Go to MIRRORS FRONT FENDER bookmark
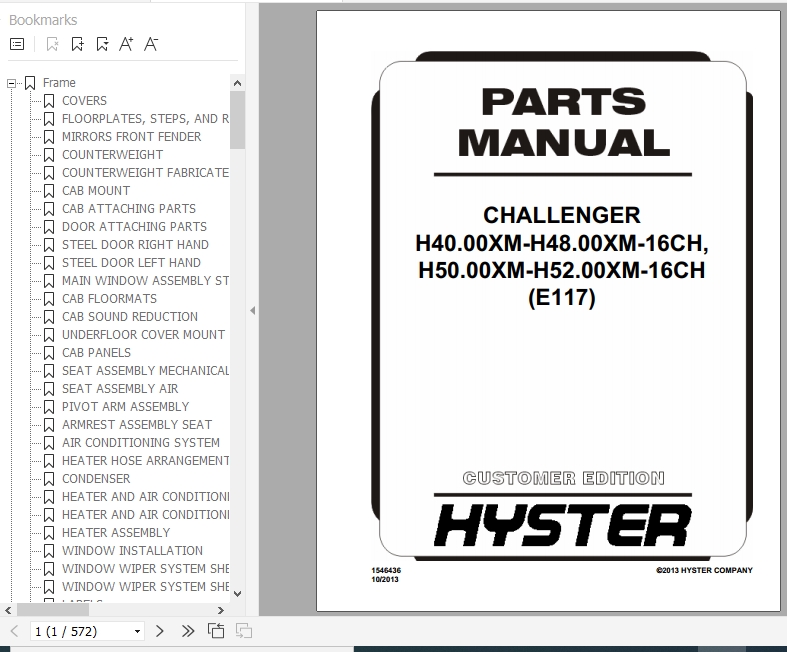787x652 pixels. 132,137
